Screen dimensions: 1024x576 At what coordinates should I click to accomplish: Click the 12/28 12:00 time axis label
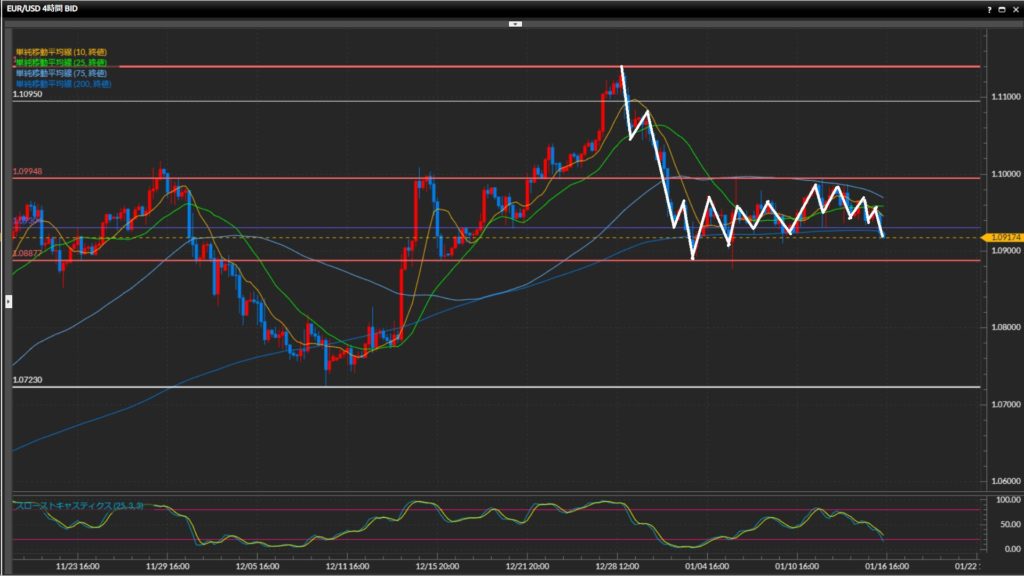tap(619, 565)
